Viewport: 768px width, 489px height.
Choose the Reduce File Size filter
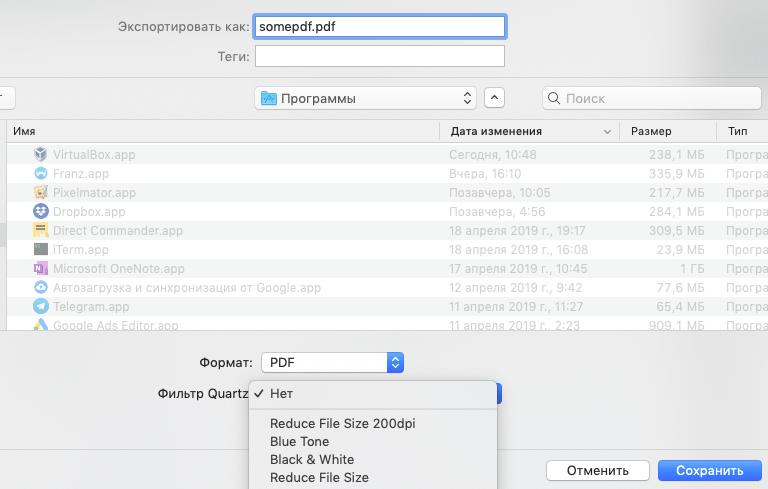coord(373,477)
